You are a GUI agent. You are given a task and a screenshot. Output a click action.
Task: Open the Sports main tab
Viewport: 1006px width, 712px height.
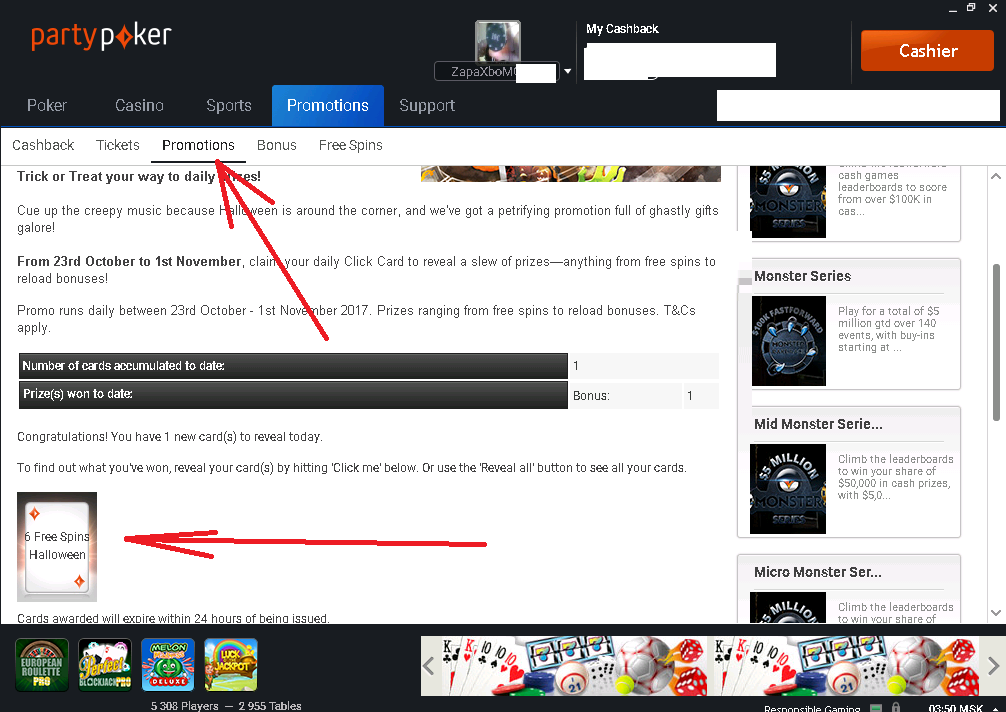[229, 105]
